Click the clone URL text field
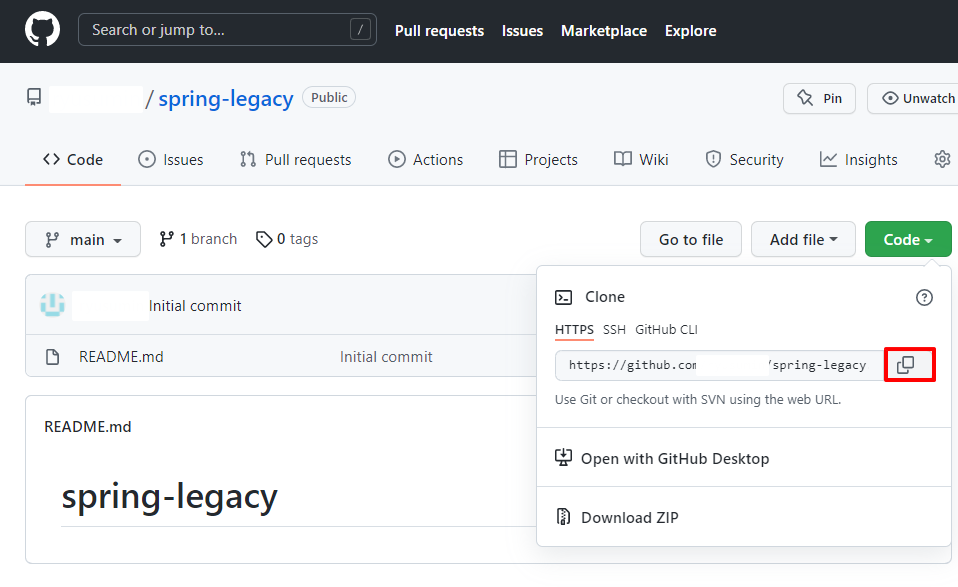Viewport: 958px width, 587px height. [x=720, y=365]
